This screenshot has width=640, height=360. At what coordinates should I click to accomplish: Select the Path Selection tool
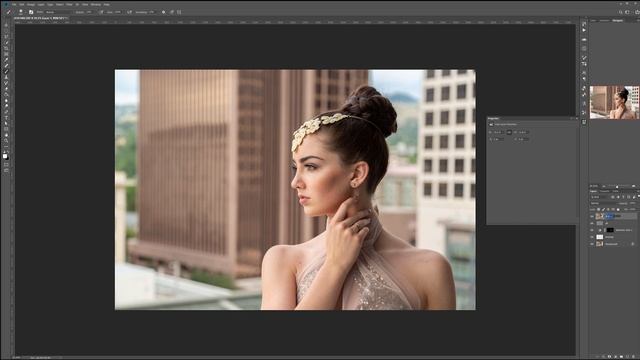pyautogui.click(x=6, y=123)
